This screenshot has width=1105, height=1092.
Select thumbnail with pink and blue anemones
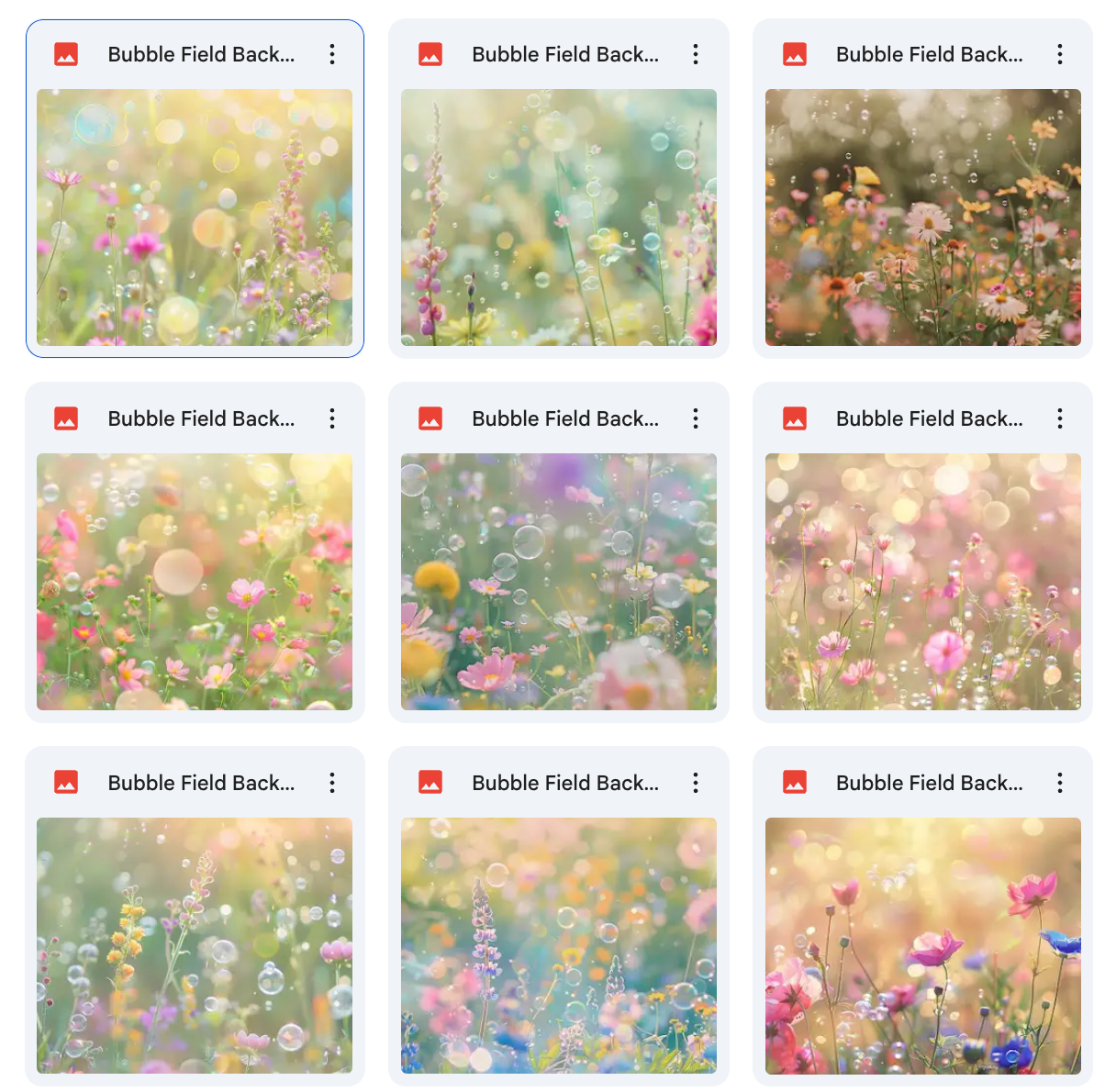[923, 946]
